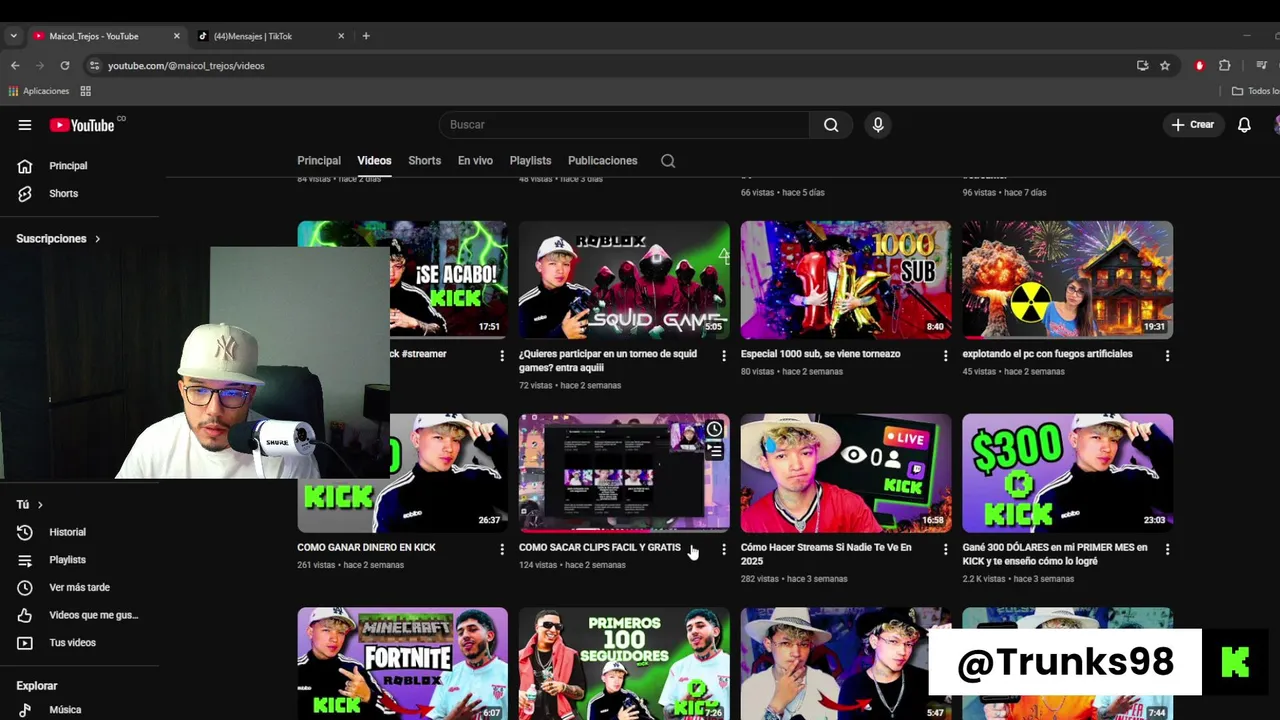Viewport: 1280px width, 720px height.
Task: Open the Squid Game video thumbnail
Action: (x=624, y=280)
